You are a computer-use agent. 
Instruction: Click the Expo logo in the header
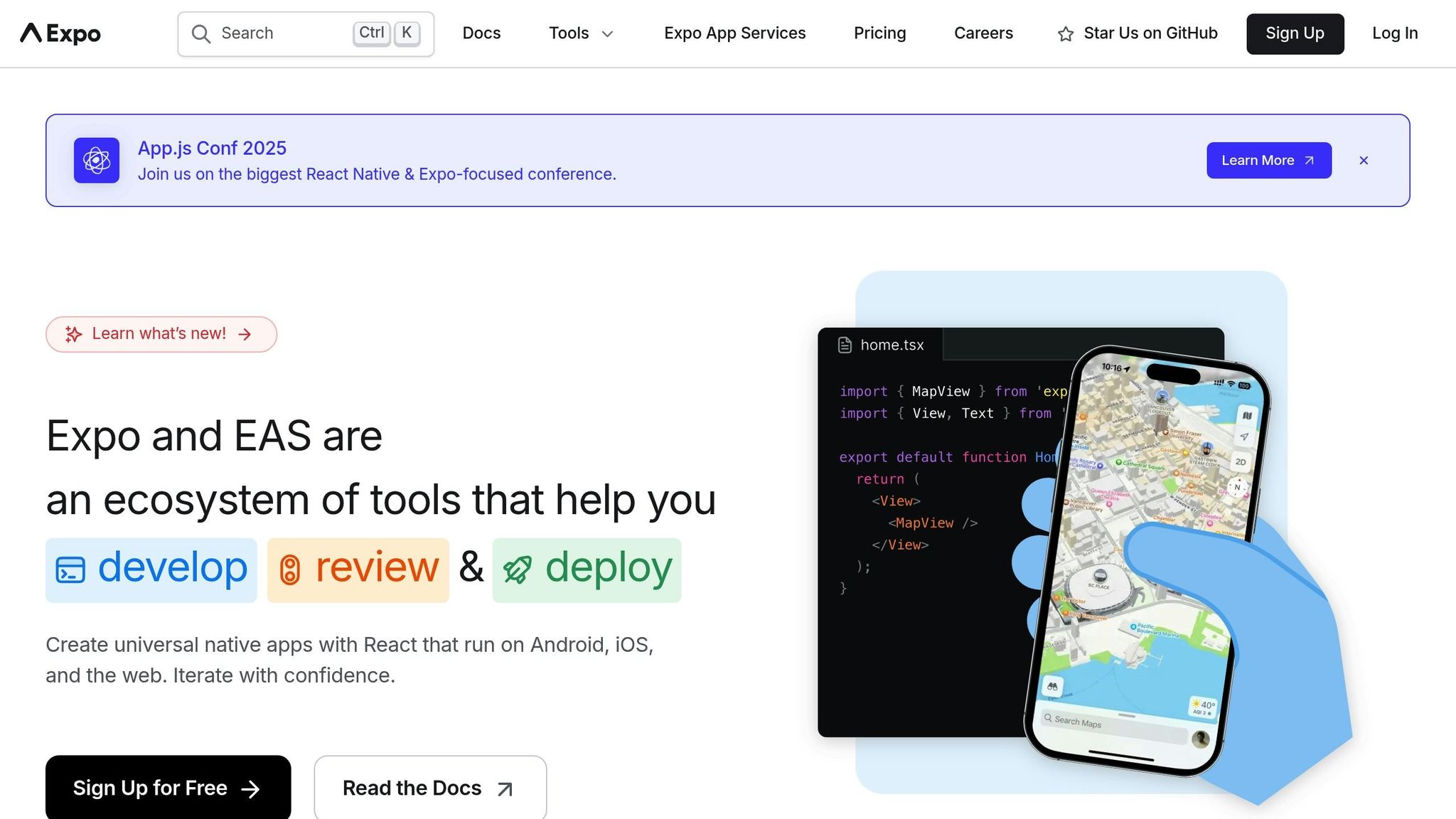60,33
